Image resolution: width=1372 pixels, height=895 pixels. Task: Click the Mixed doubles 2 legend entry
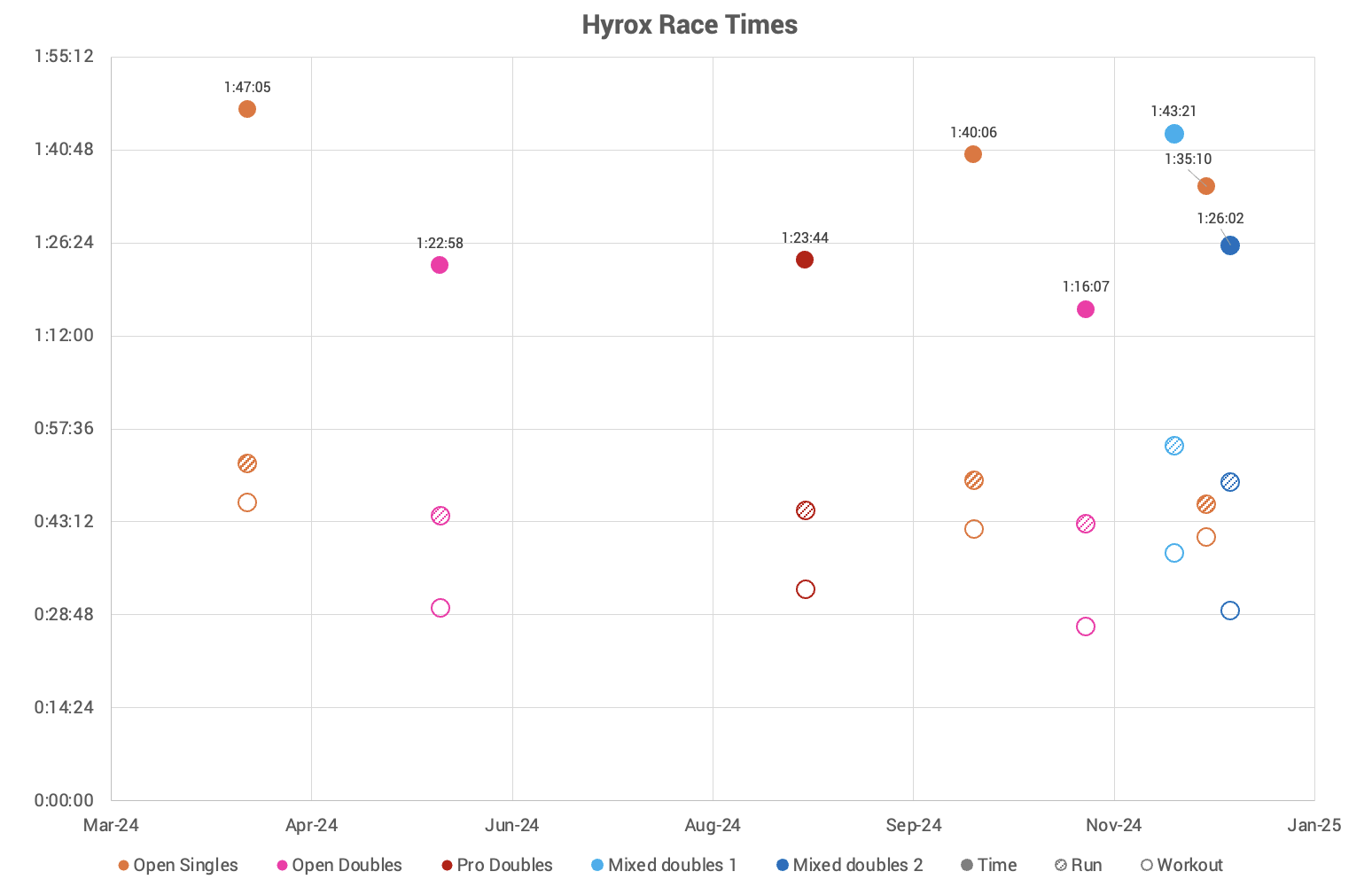click(850, 865)
